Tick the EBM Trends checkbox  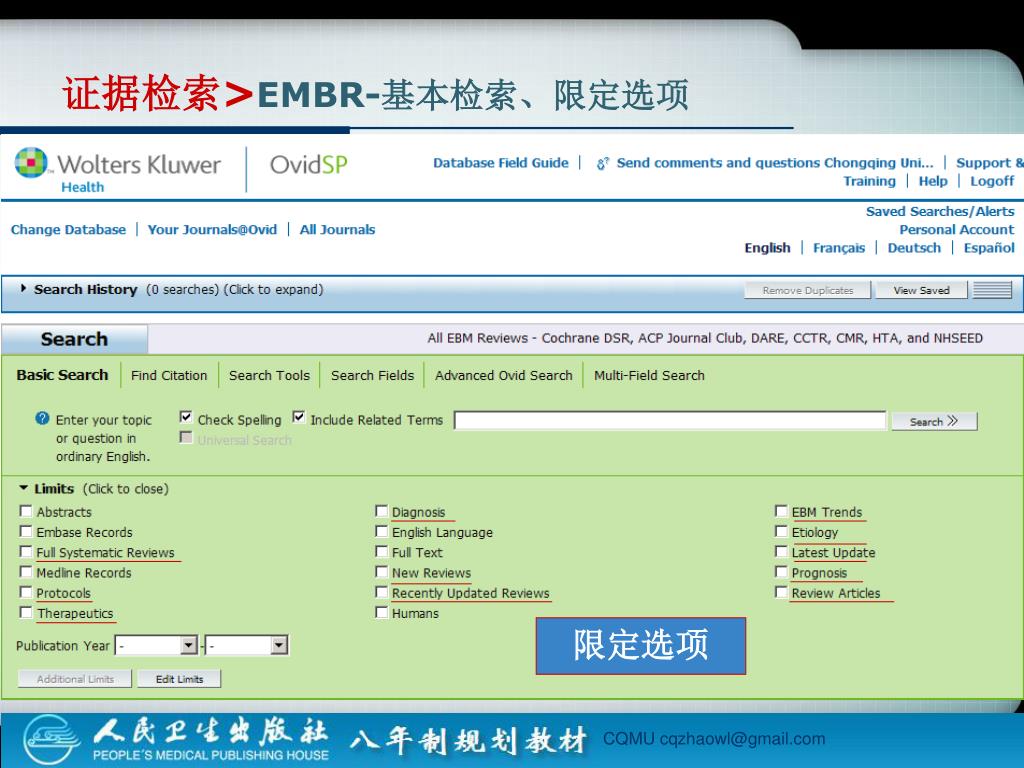pyautogui.click(x=781, y=511)
